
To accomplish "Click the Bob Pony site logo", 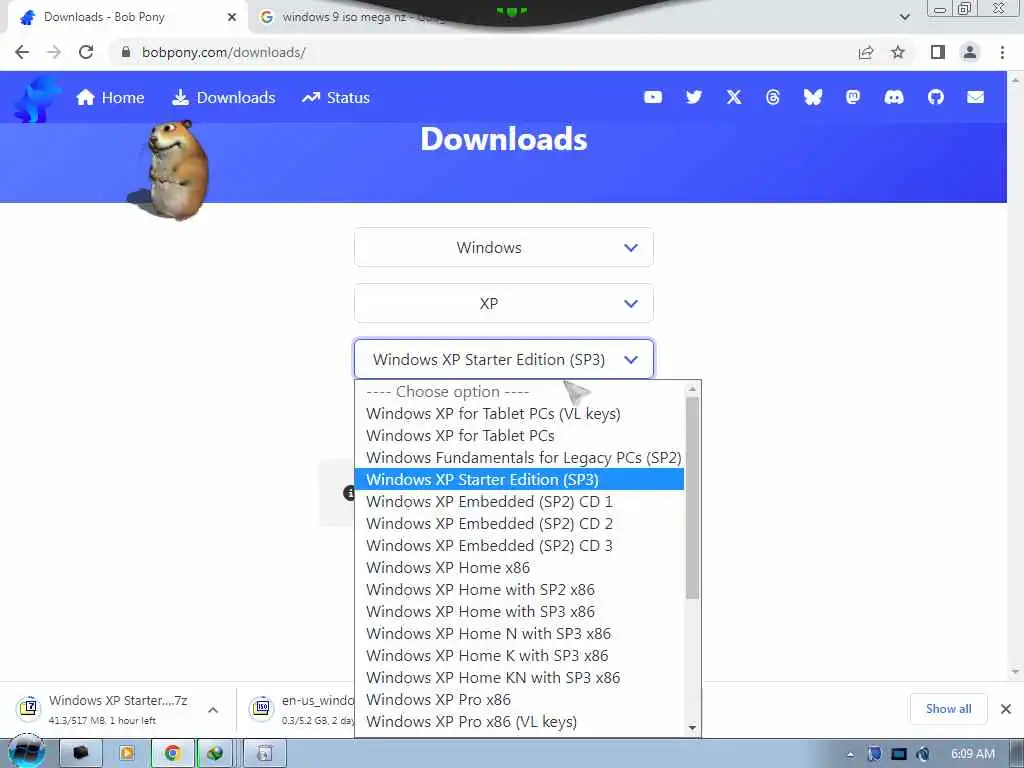I will pyautogui.click(x=36, y=99).
